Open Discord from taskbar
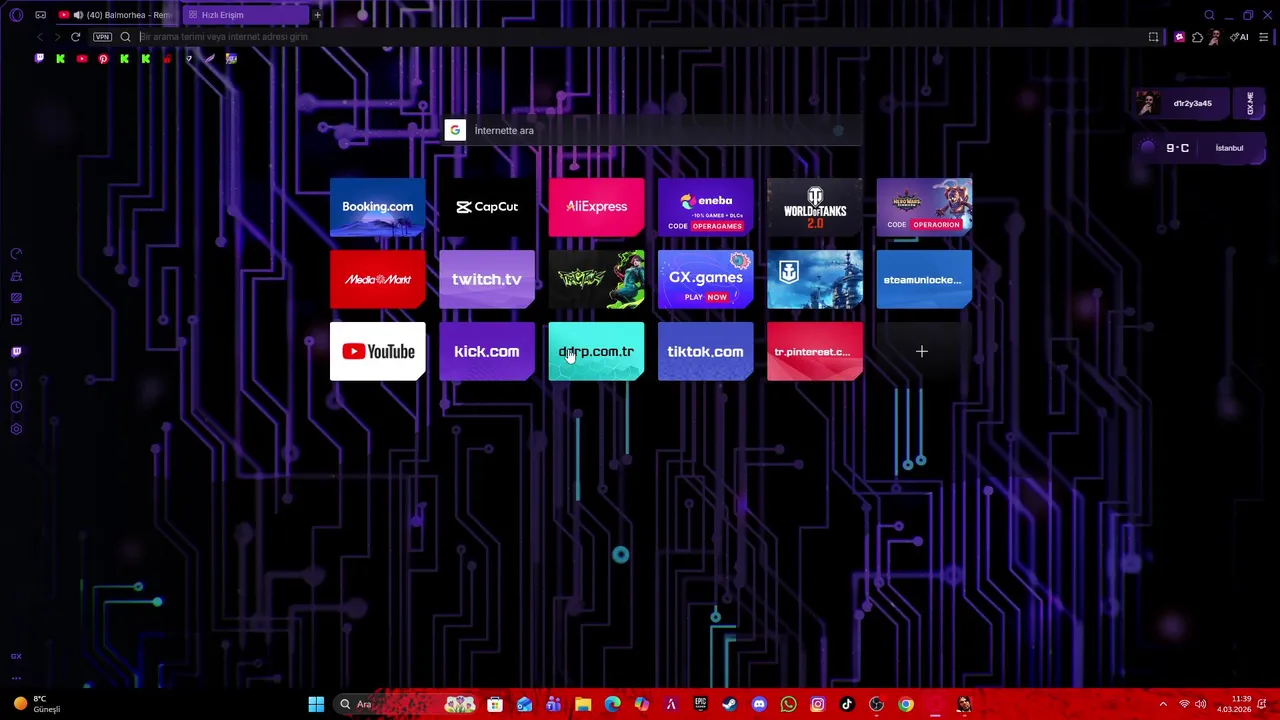 click(x=759, y=705)
